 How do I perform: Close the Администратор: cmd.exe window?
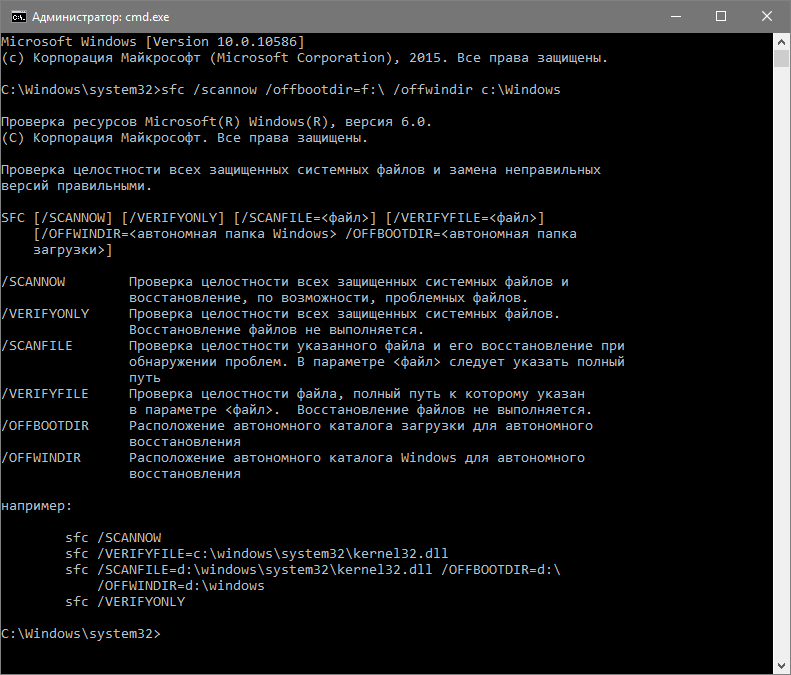(765, 16)
